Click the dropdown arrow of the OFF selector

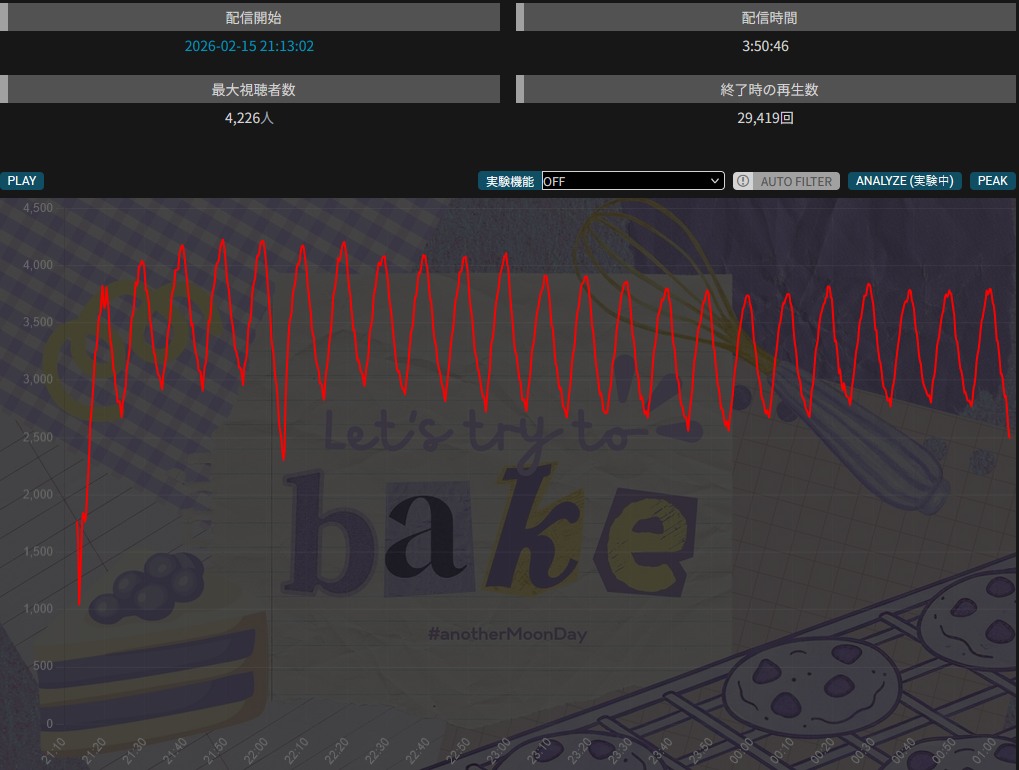(715, 181)
